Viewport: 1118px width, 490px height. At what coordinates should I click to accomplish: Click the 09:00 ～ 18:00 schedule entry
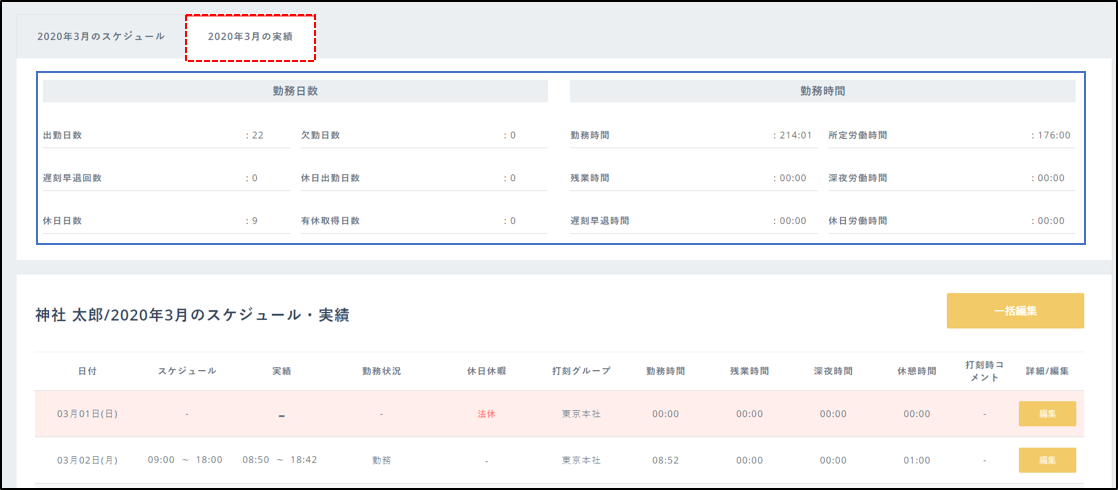pyautogui.click(x=185, y=460)
